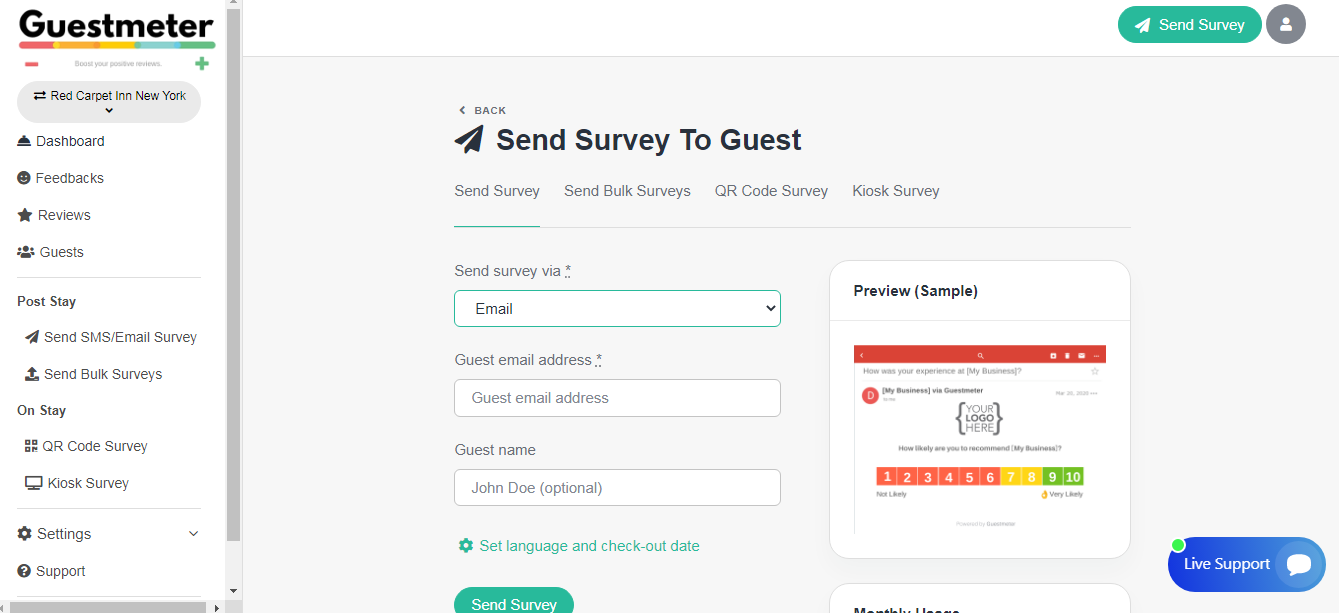1339x613 pixels.
Task: Expand the Red Carpet Inn property switcher
Action: pos(109,102)
